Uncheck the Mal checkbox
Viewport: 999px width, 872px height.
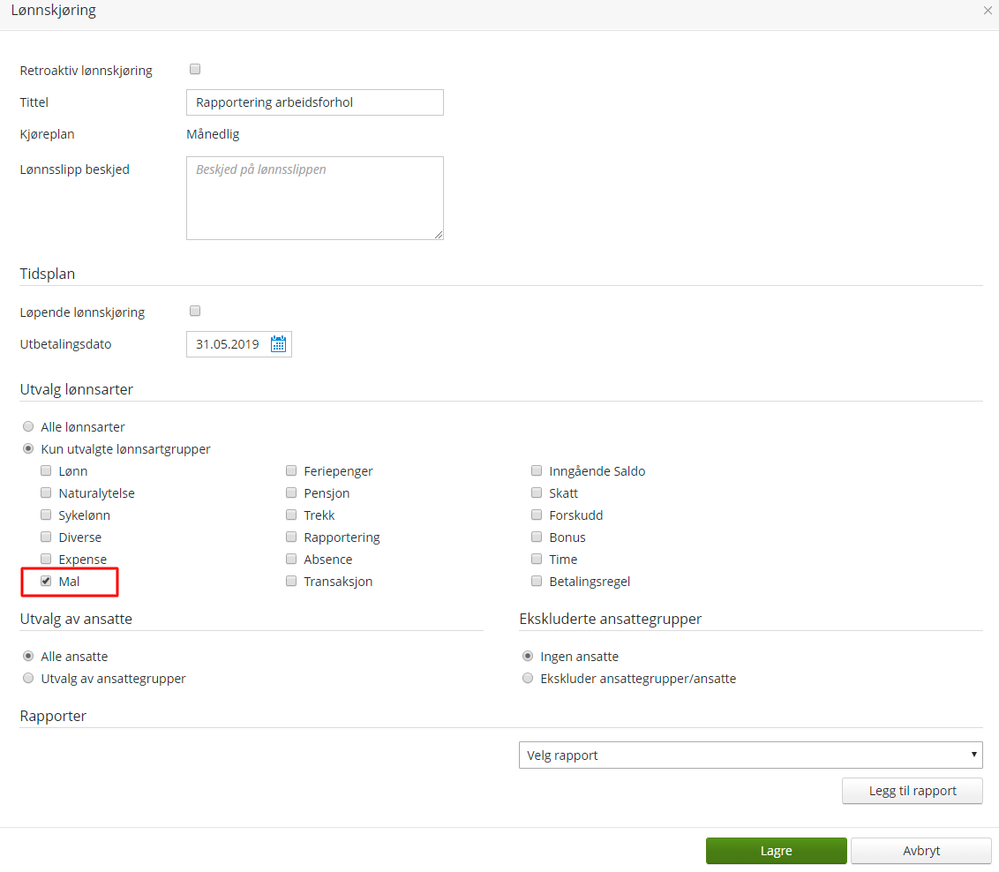click(46, 581)
